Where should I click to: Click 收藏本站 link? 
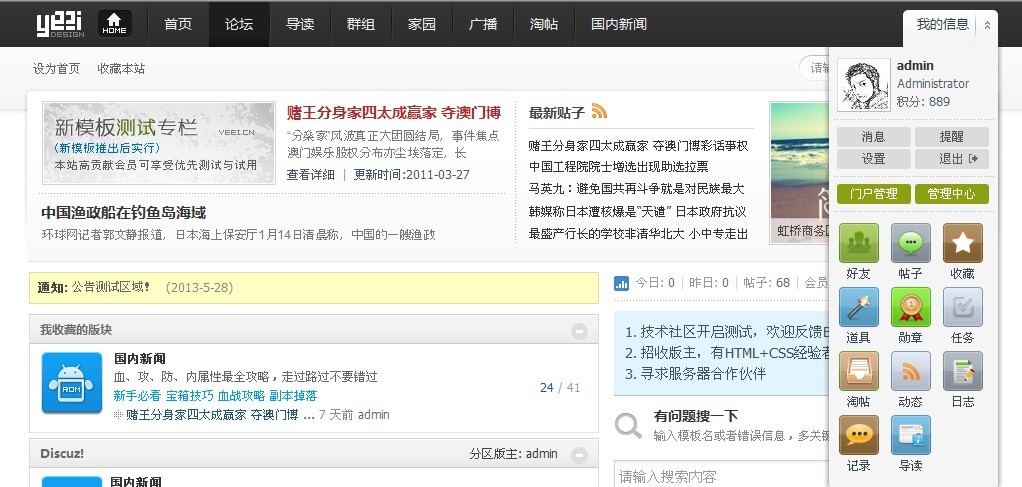click(121, 68)
